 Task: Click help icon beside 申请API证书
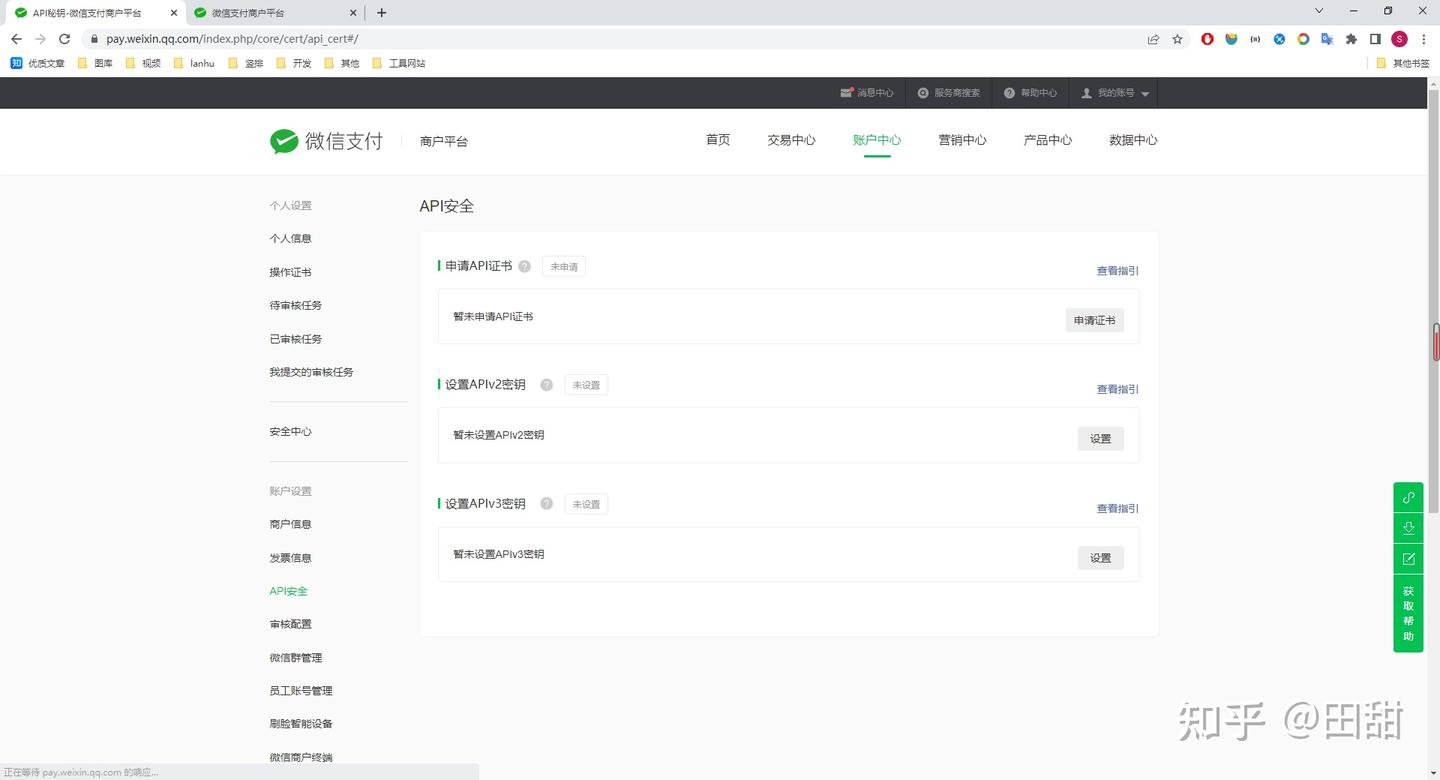(x=525, y=267)
